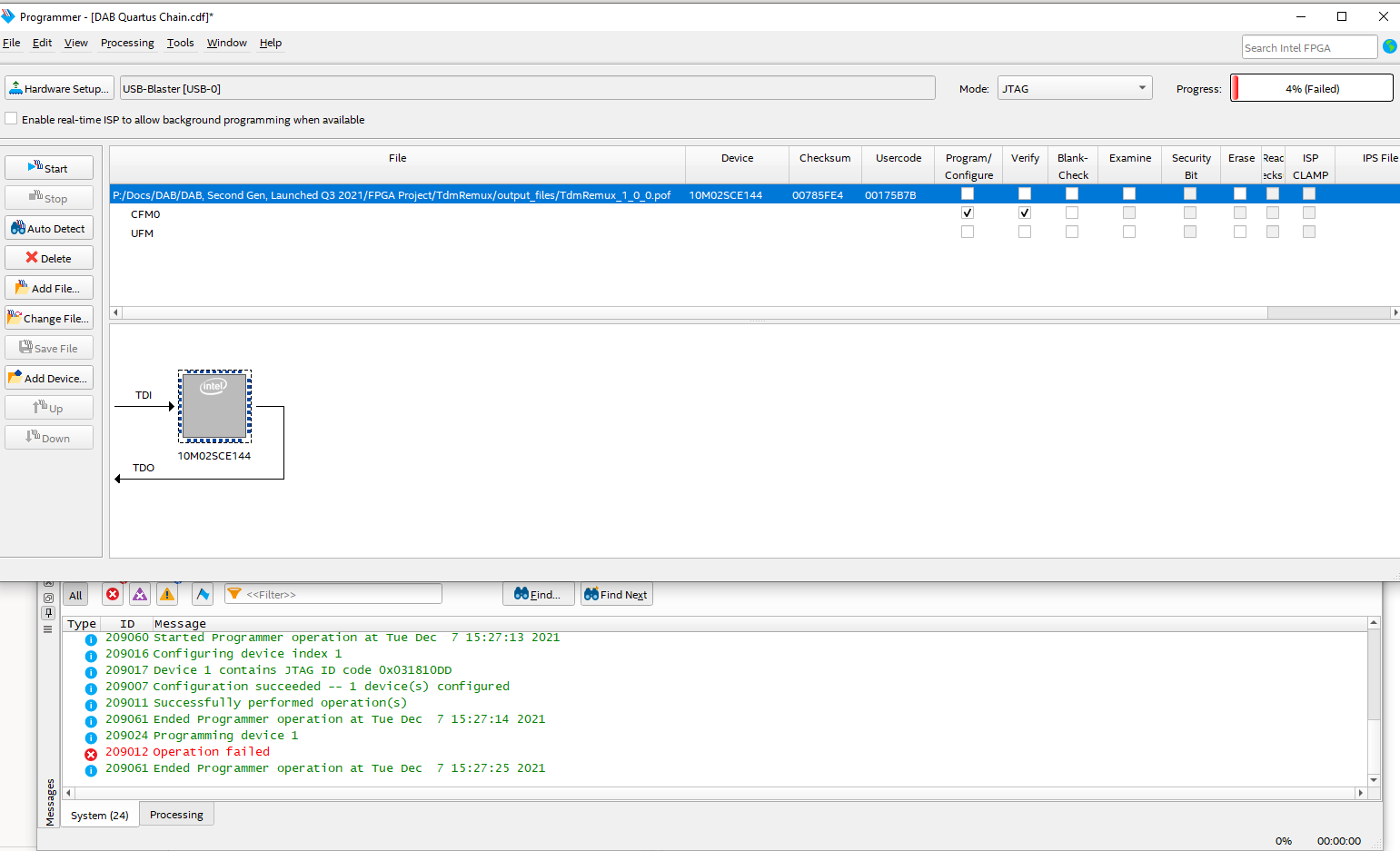The width and height of the screenshot is (1400, 851).
Task: Toggle the blue flag messages filter icon
Action: (203, 594)
